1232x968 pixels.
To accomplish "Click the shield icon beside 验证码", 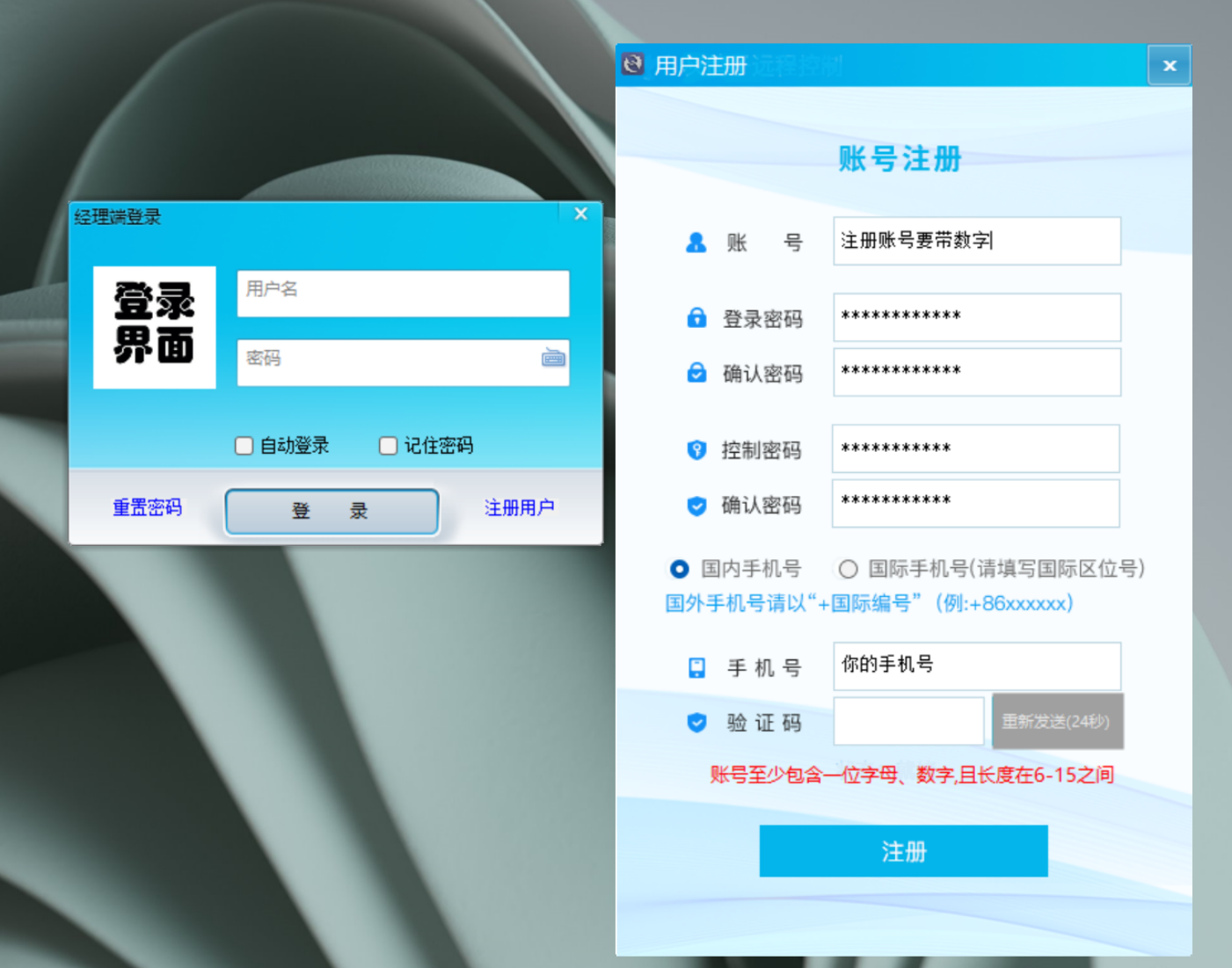I will (x=696, y=723).
